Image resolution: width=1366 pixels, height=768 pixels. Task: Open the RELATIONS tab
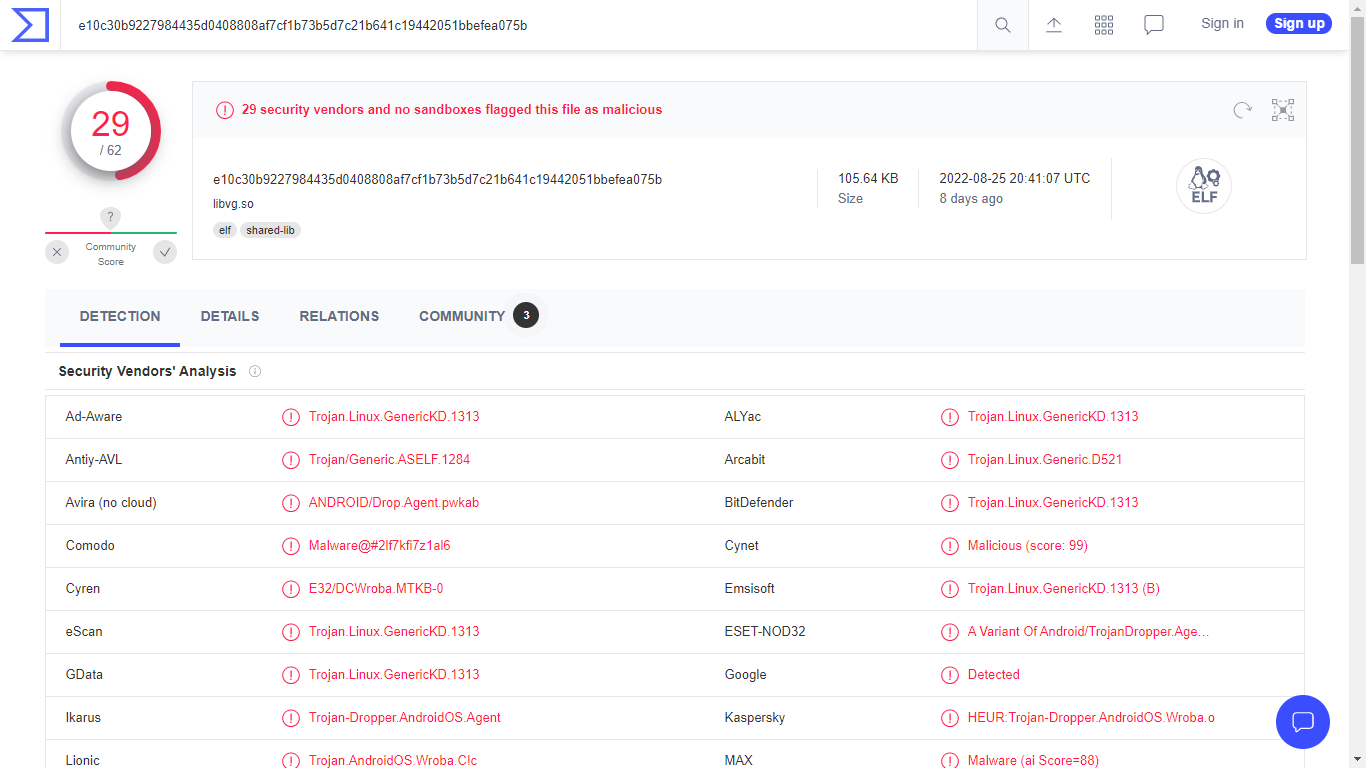339,316
